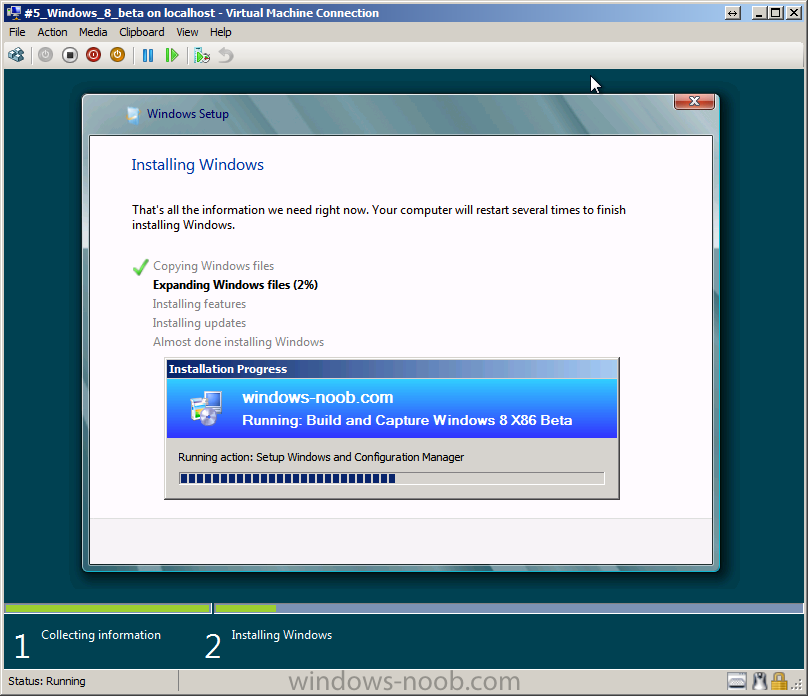Click 'Almost done installing Windows' step
Viewport: 808px width, 696px height.
pos(238,342)
